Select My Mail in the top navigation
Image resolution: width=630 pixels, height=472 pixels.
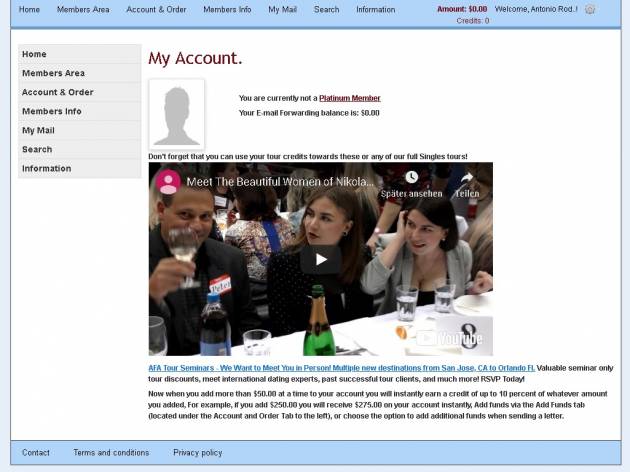[x=282, y=9]
